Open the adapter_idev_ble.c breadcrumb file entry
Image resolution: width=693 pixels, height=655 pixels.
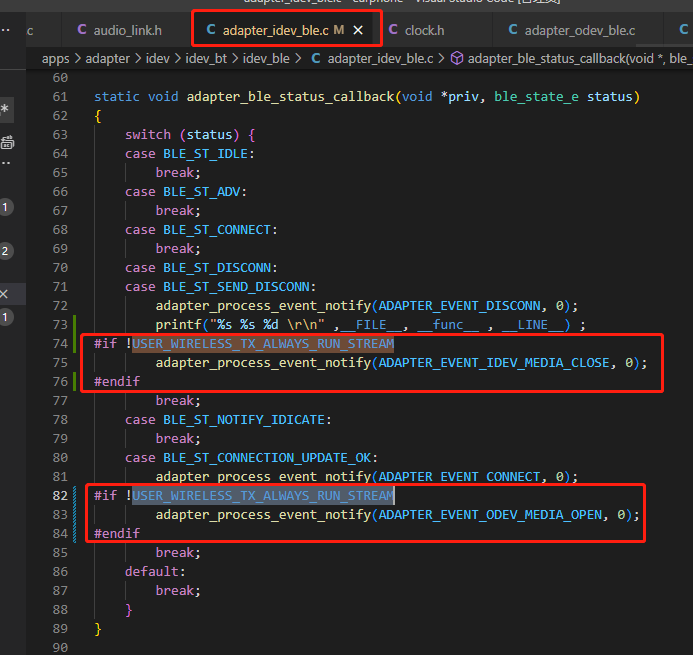pyautogui.click(x=380, y=58)
